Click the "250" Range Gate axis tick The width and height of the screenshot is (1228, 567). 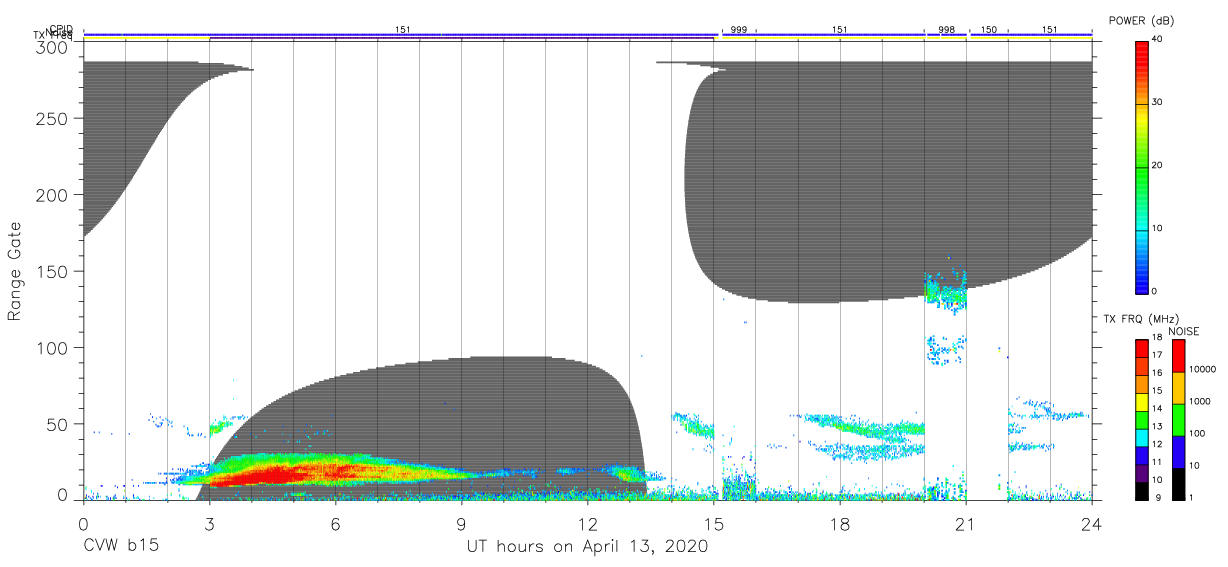(x=53, y=118)
